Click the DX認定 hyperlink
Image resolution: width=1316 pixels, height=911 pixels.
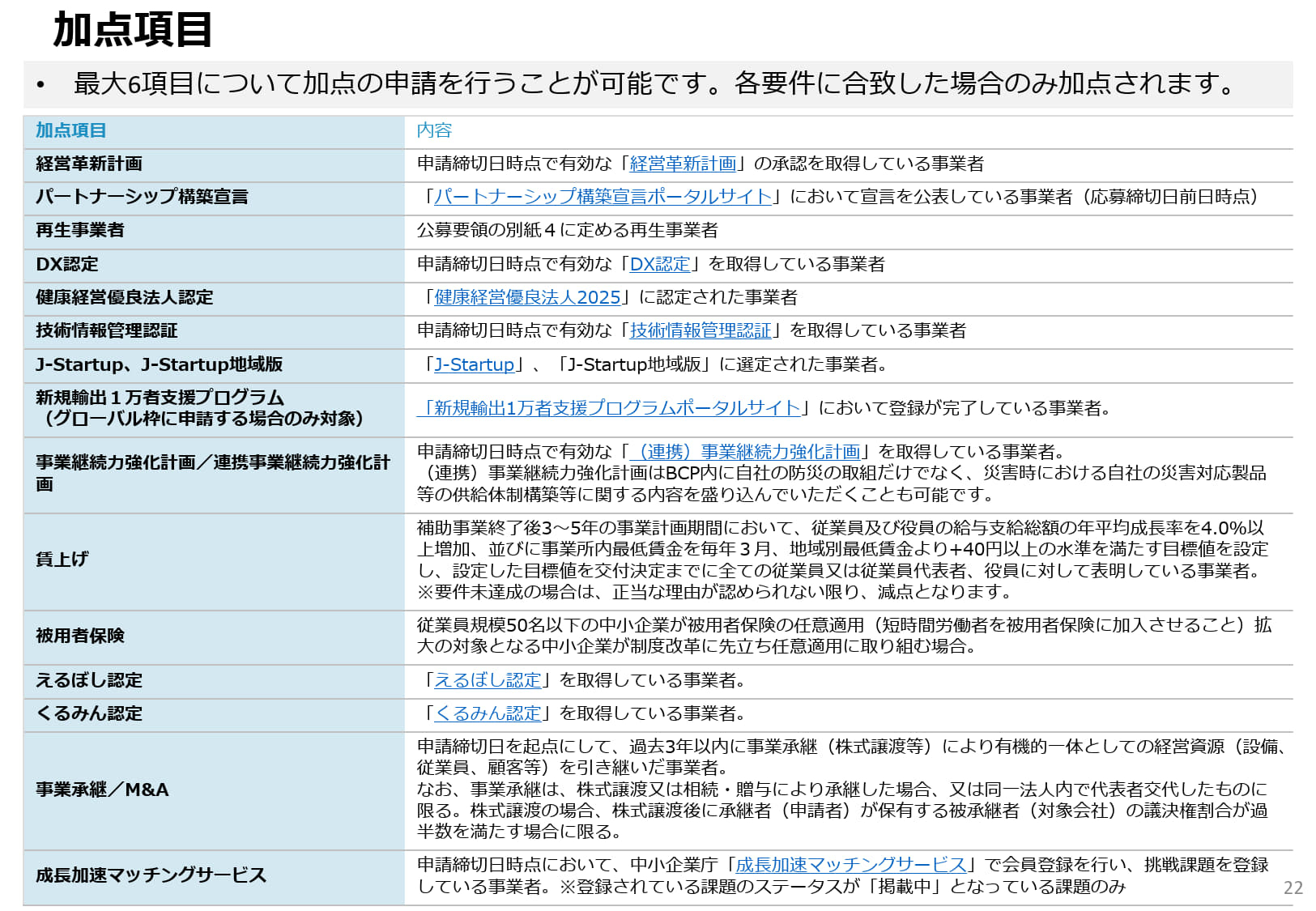[662, 263]
